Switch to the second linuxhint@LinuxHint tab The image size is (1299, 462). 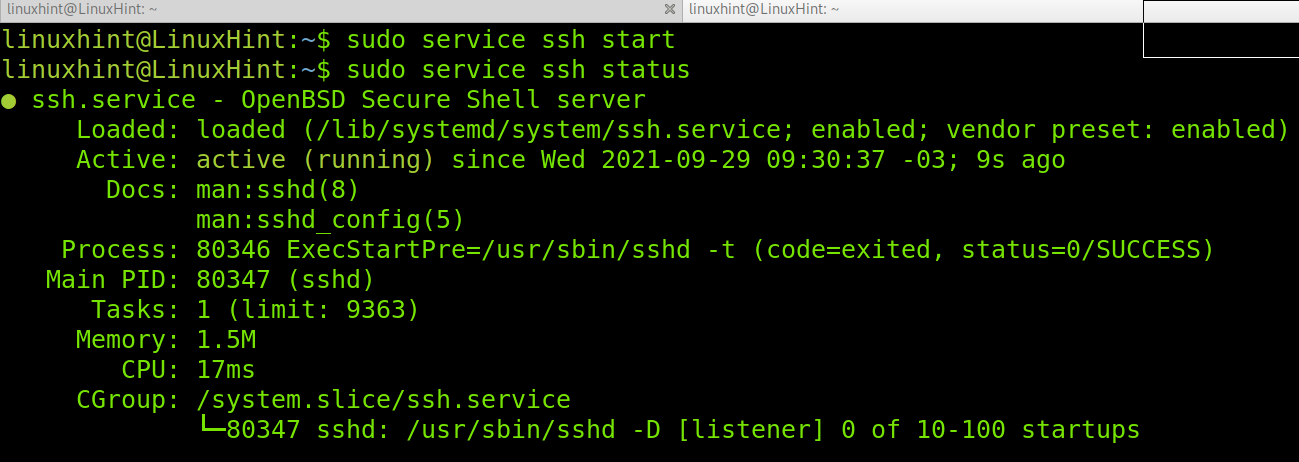pyautogui.click(x=900, y=9)
